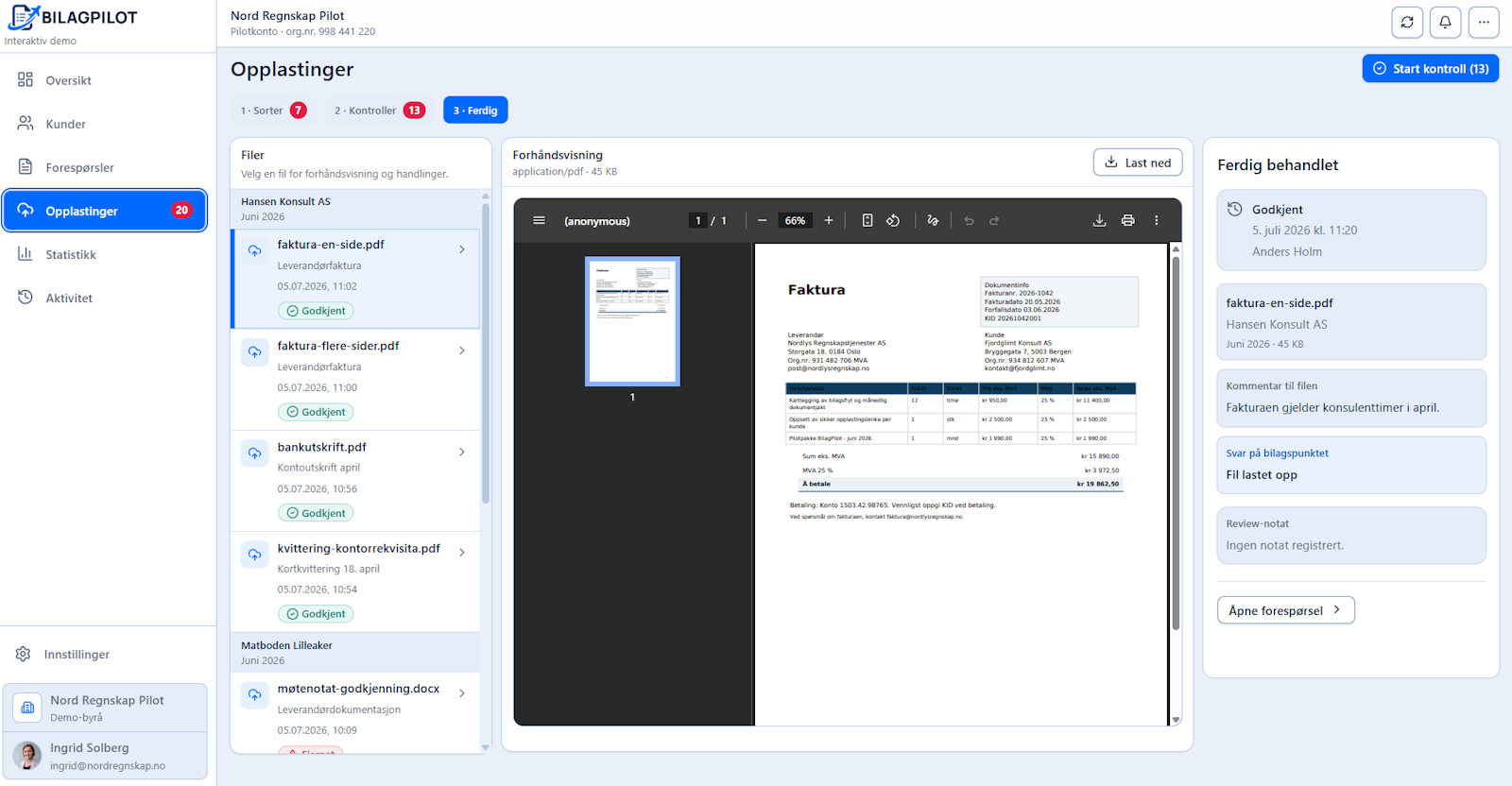Open Aktivitet in sidebar
The image size is (1512, 786).
pyautogui.click(x=105, y=298)
